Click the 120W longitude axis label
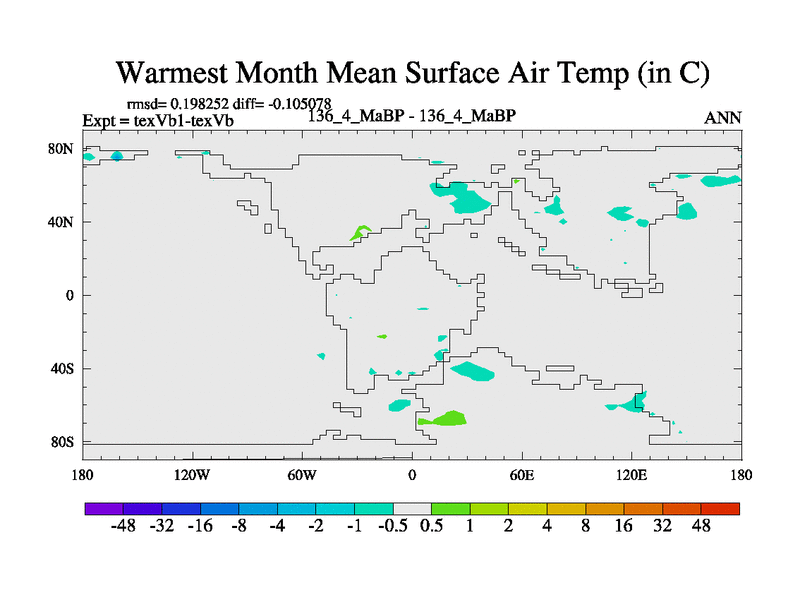 pyautogui.click(x=192, y=472)
